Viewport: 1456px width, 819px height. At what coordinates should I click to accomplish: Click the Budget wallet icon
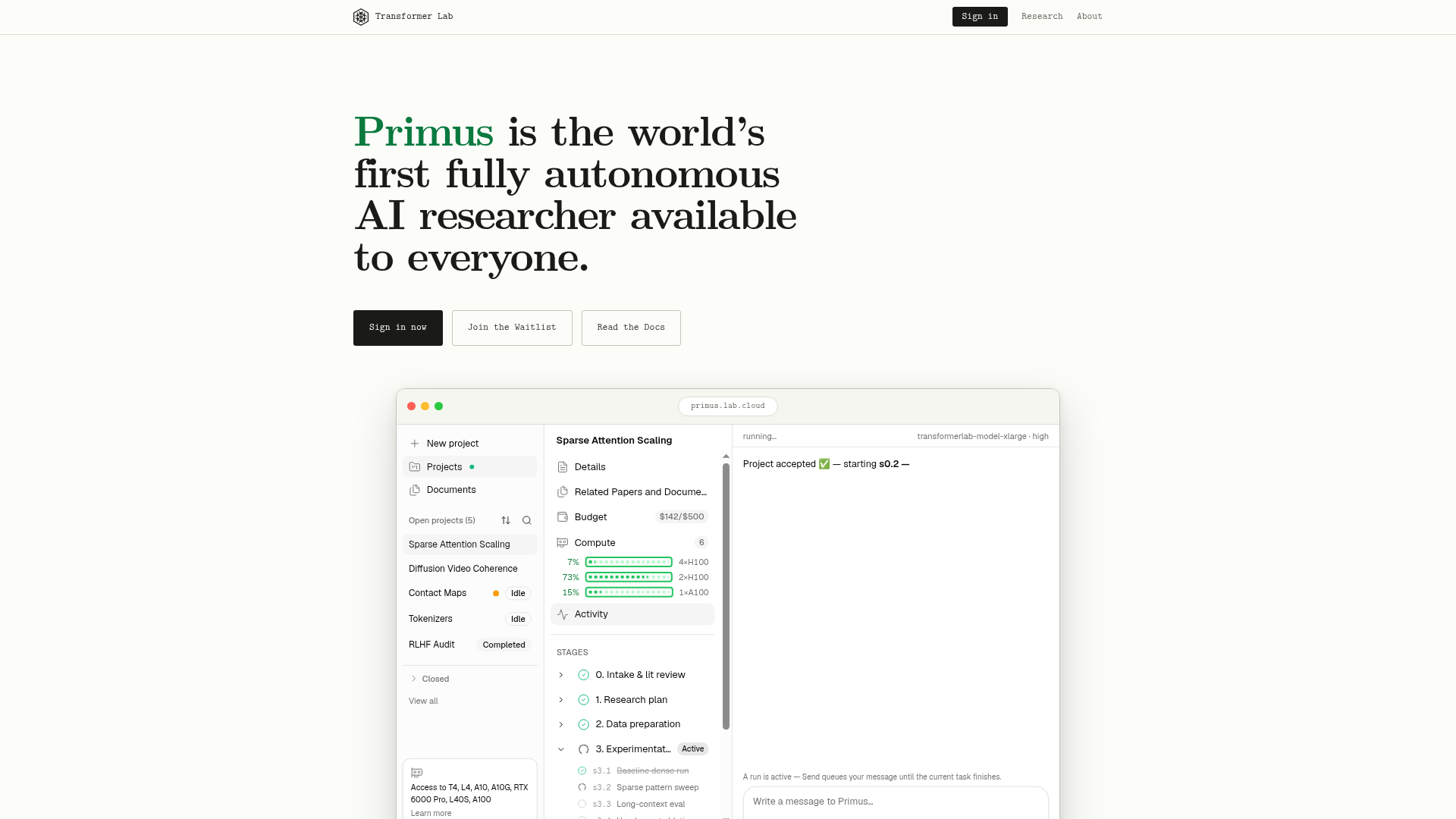tap(563, 517)
